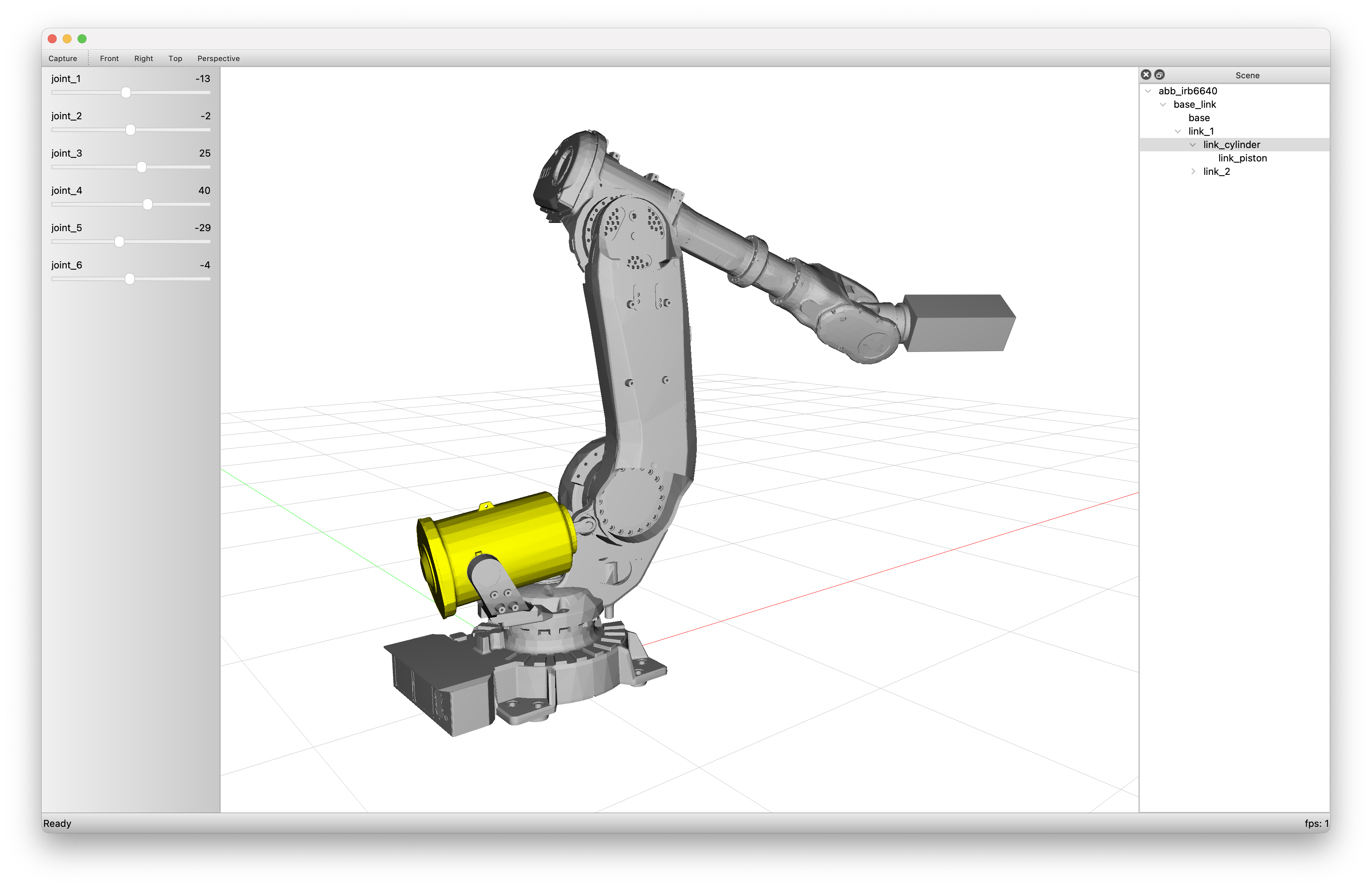Click the joint_1 slider handle
This screenshot has width=1372, height=888.
[126, 93]
